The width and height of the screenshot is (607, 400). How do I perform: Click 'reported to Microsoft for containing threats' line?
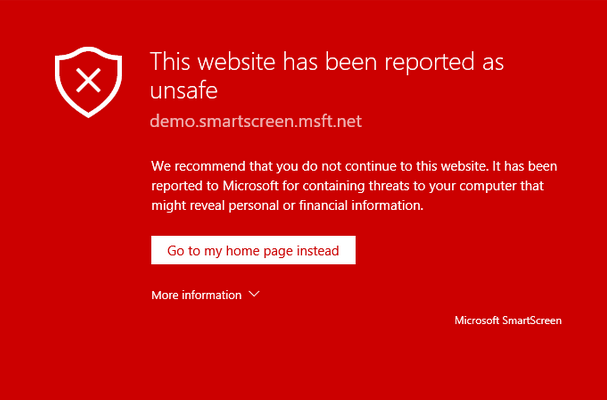pos(348,186)
